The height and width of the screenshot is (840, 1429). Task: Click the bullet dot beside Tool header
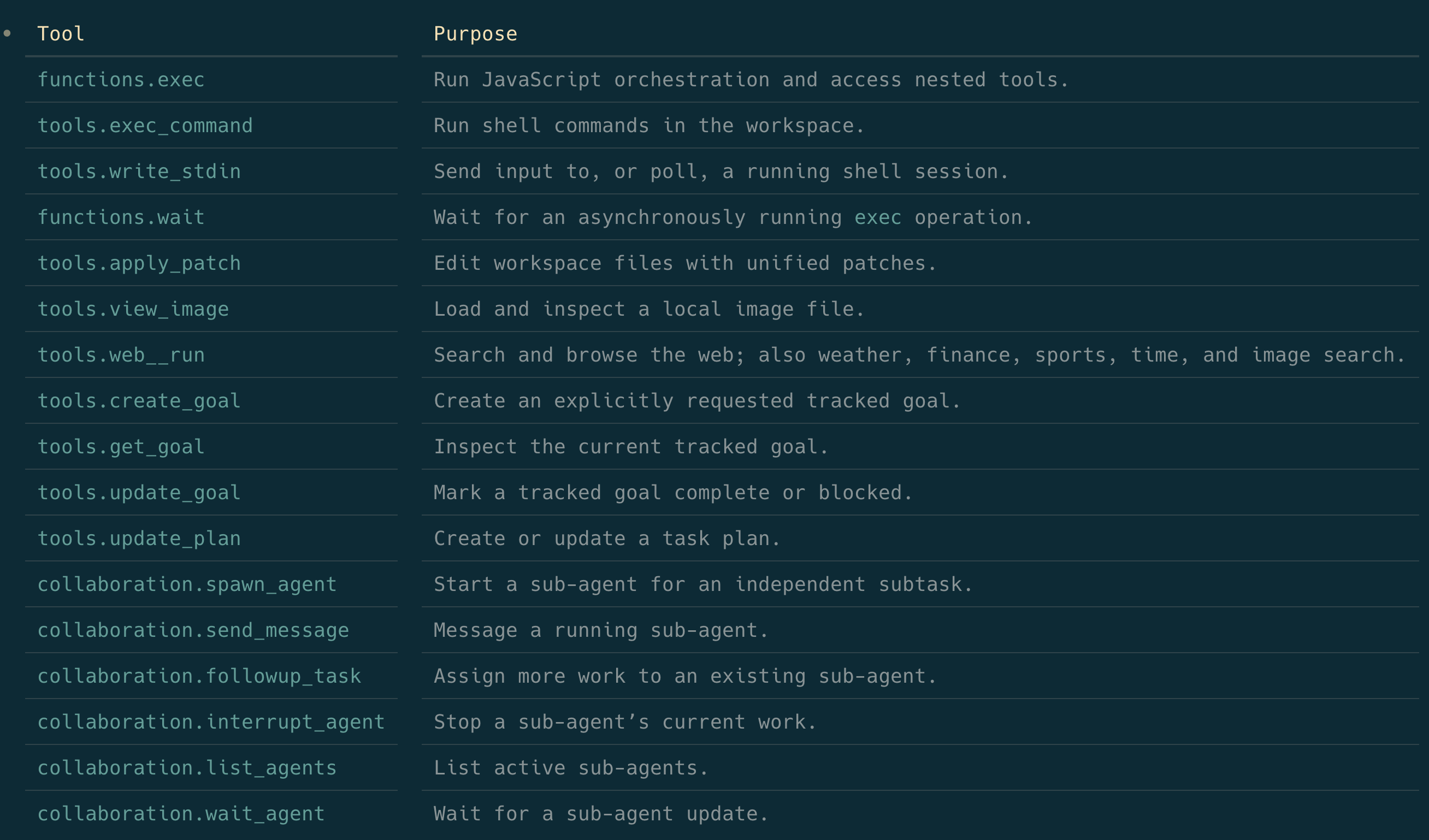[7, 33]
